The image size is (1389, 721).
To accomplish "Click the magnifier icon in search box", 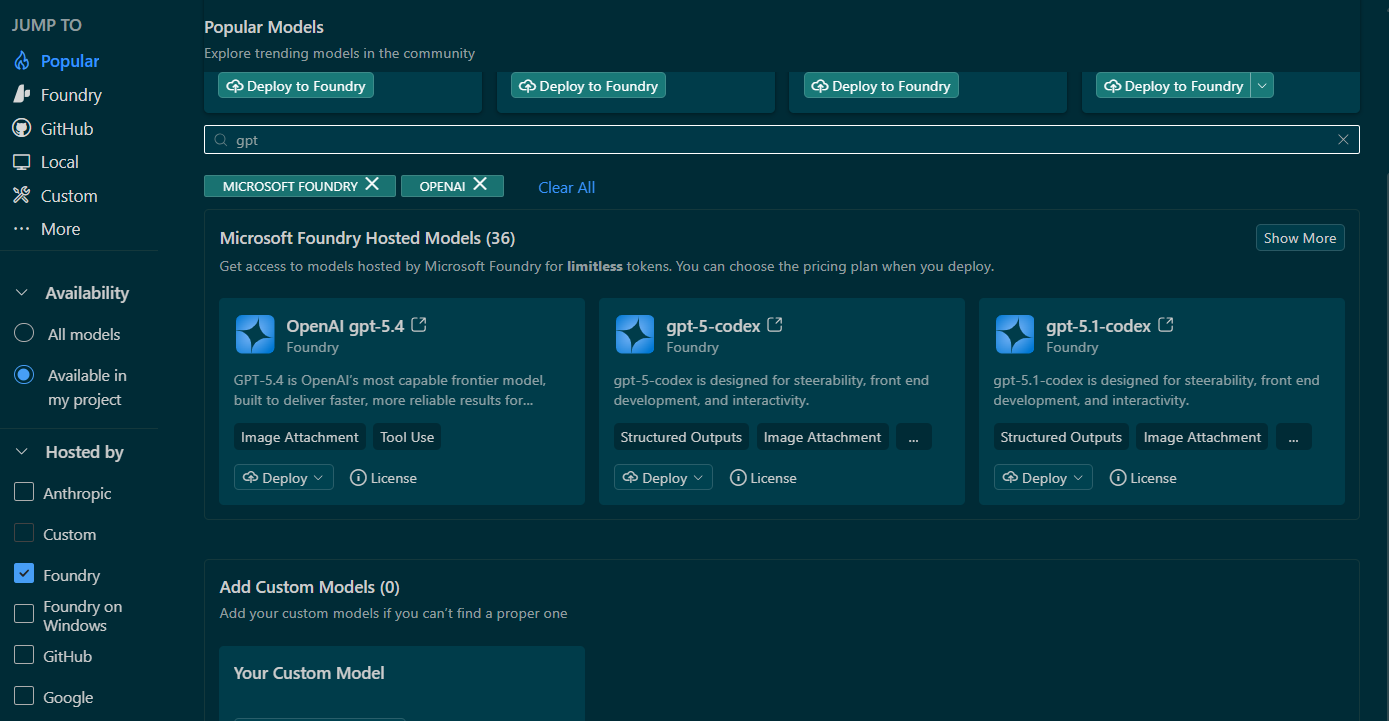I will coord(221,140).
